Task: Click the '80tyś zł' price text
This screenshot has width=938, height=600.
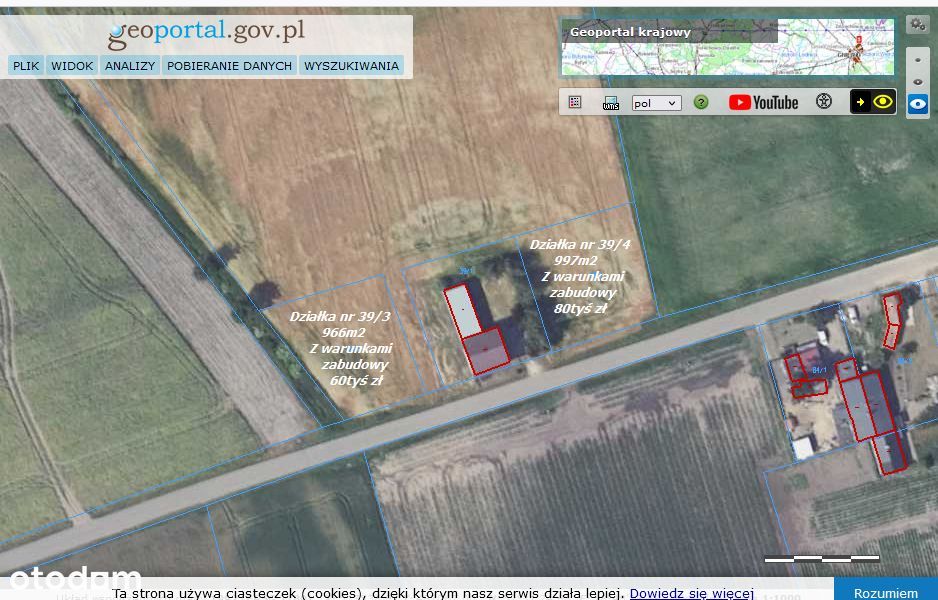Action: 580,309
